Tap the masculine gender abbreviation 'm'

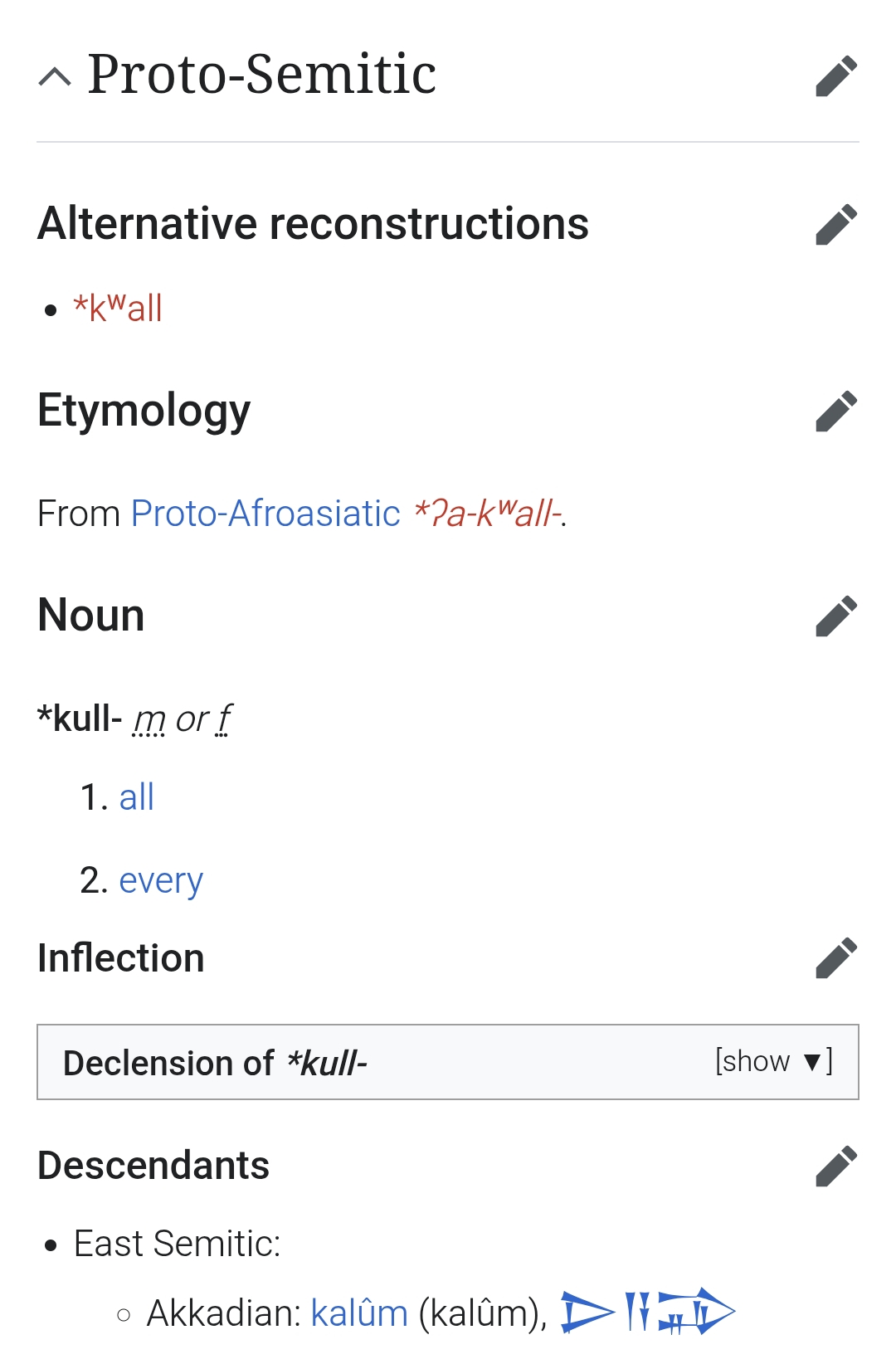(x=149, y=719)
